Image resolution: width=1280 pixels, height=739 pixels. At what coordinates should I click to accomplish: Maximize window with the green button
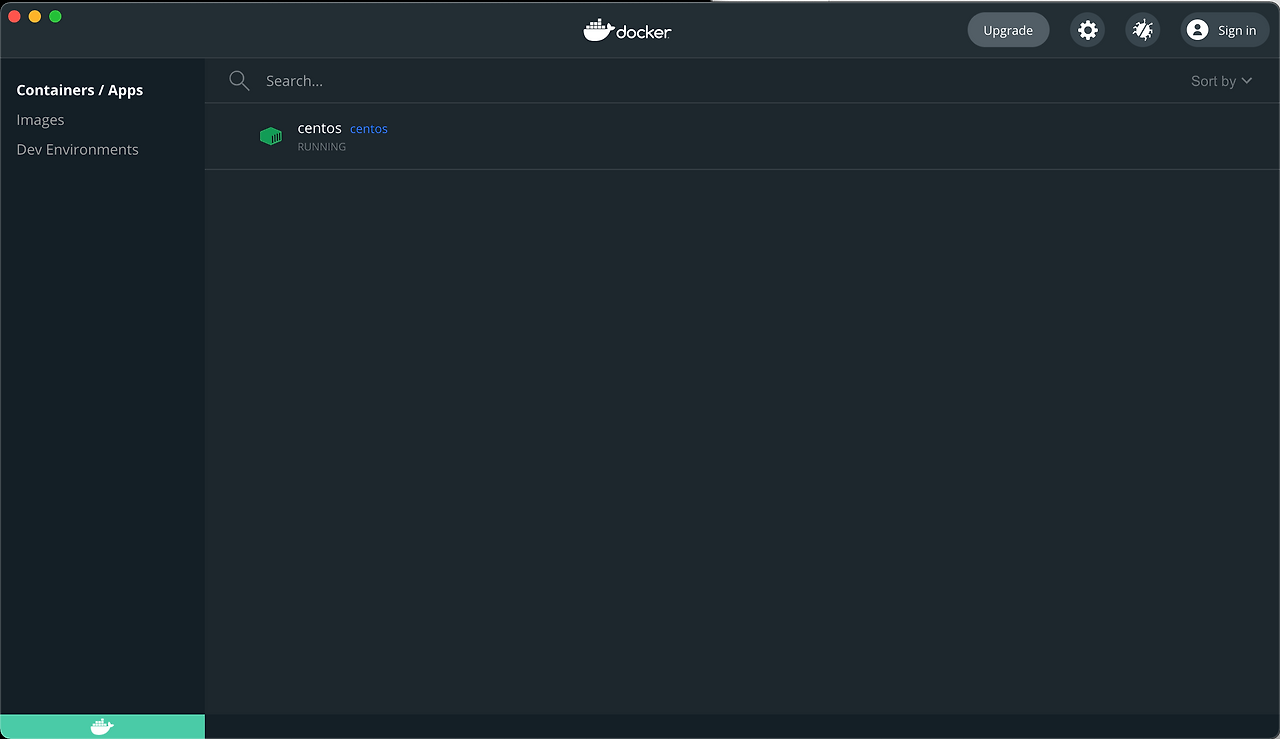(x=55, y=16)
